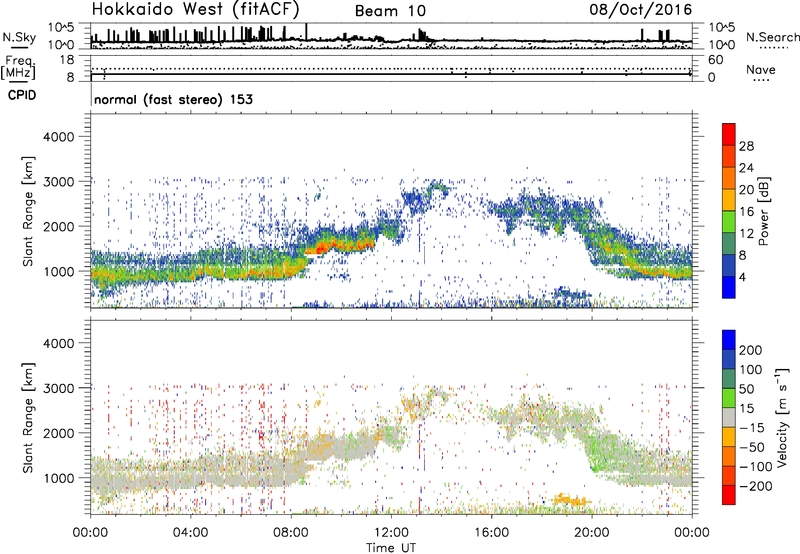The height and width of the screenshot is (554, 800).
Task: Click the '60' Nave axis value
Action: (x=715, y=60)
